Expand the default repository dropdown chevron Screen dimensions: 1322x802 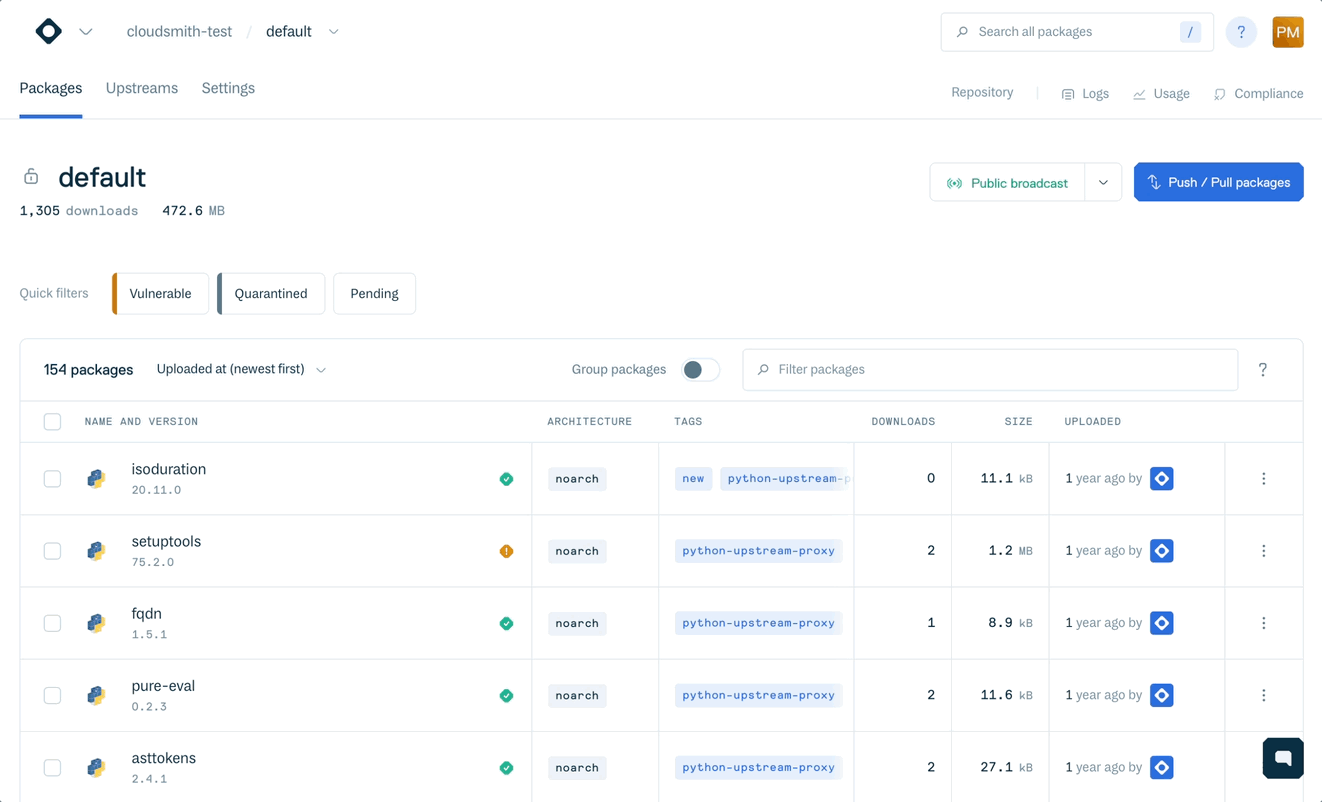pos(334,32)
